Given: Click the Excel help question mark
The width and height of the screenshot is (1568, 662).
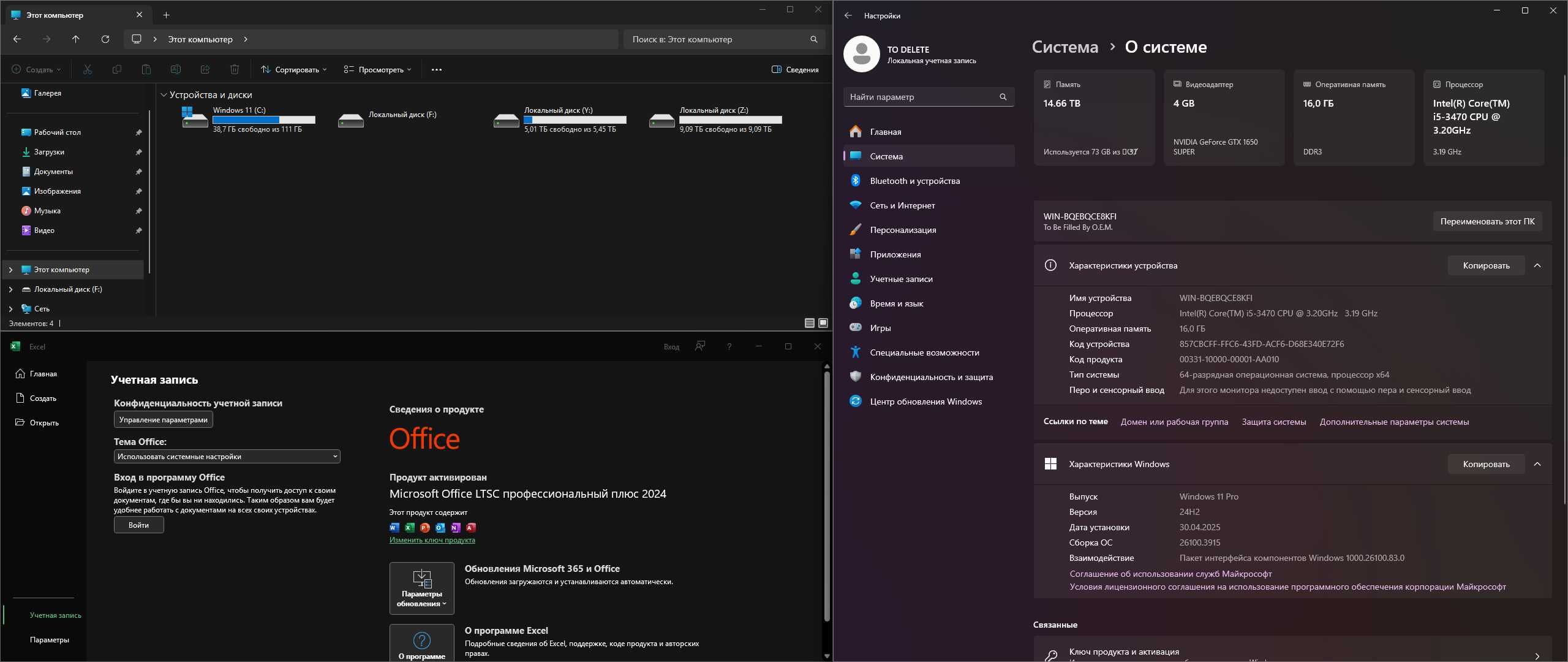Looking at the screenshot, I should coord(729,346).
